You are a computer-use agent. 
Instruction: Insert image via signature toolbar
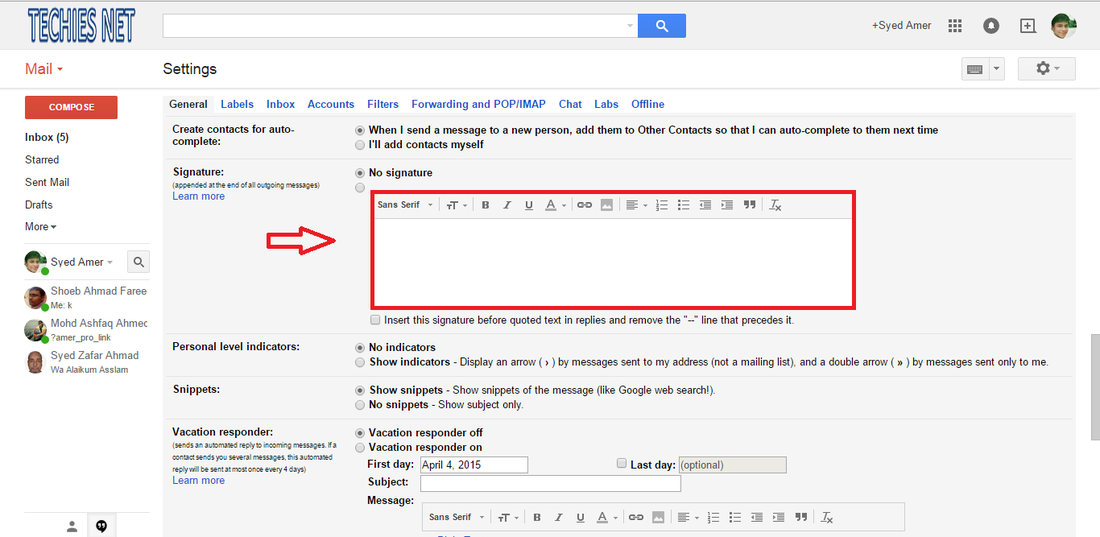coord(607,205)
